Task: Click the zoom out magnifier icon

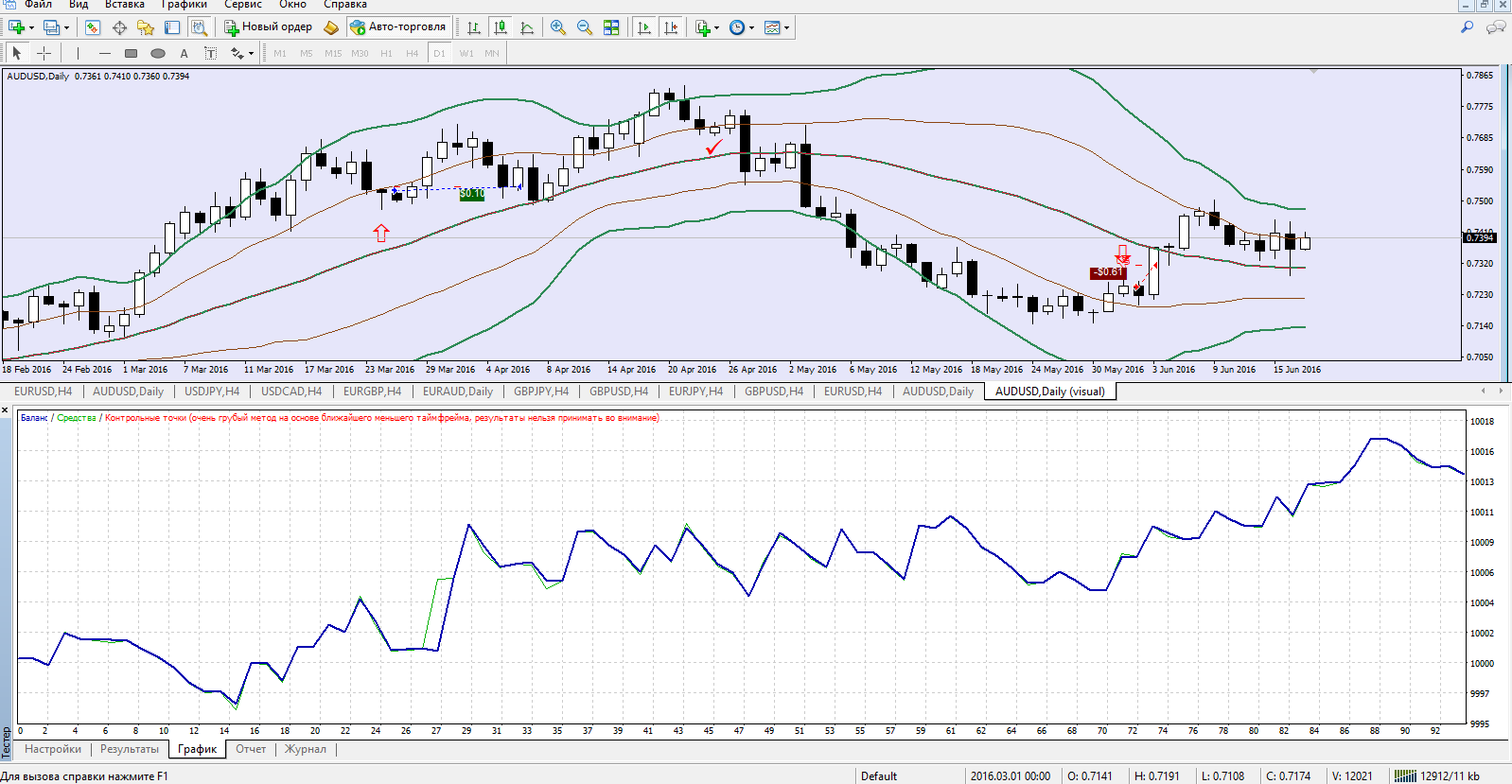Action: (x=585, y=27)
